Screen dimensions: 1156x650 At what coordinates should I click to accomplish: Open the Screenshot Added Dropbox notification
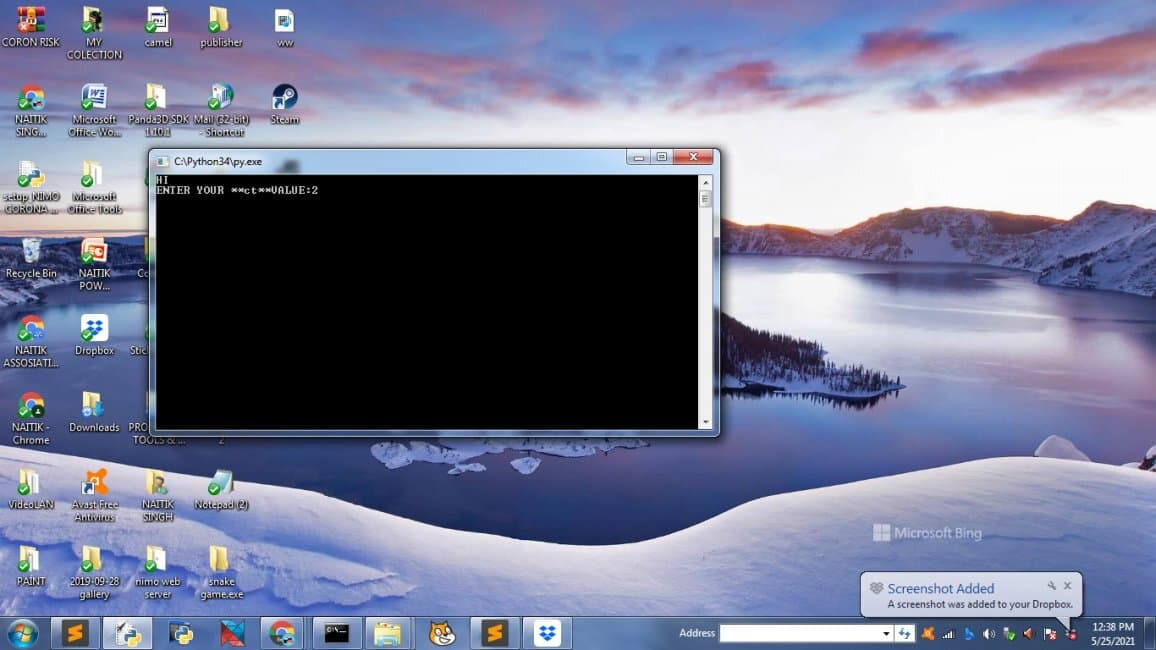tap(971, 595)
